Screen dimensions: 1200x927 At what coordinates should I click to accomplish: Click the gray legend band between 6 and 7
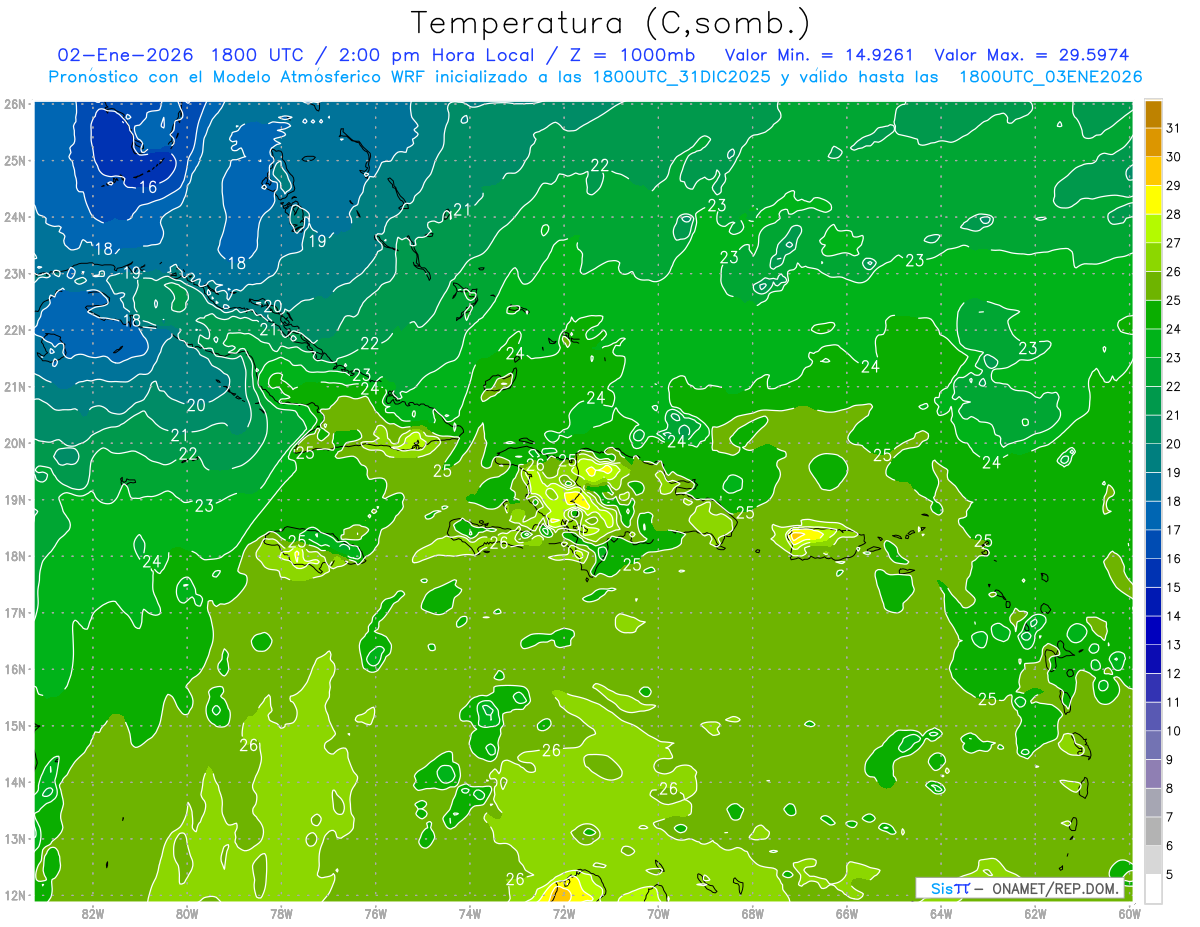(1153, 831)
